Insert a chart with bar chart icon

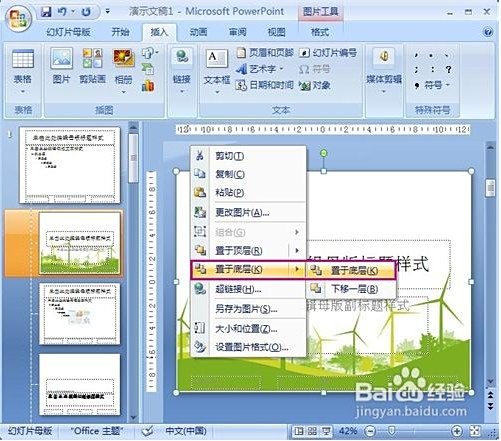click(x=148, y=86)
